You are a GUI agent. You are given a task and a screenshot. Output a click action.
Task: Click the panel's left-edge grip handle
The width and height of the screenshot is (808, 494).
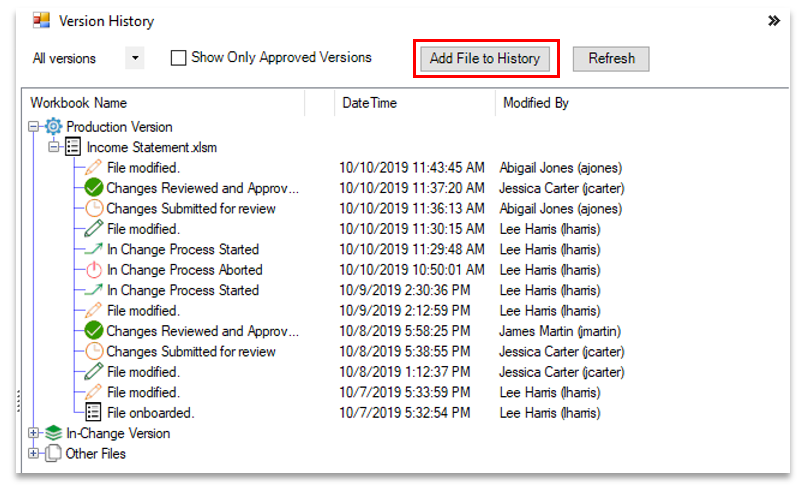[18, 401]
